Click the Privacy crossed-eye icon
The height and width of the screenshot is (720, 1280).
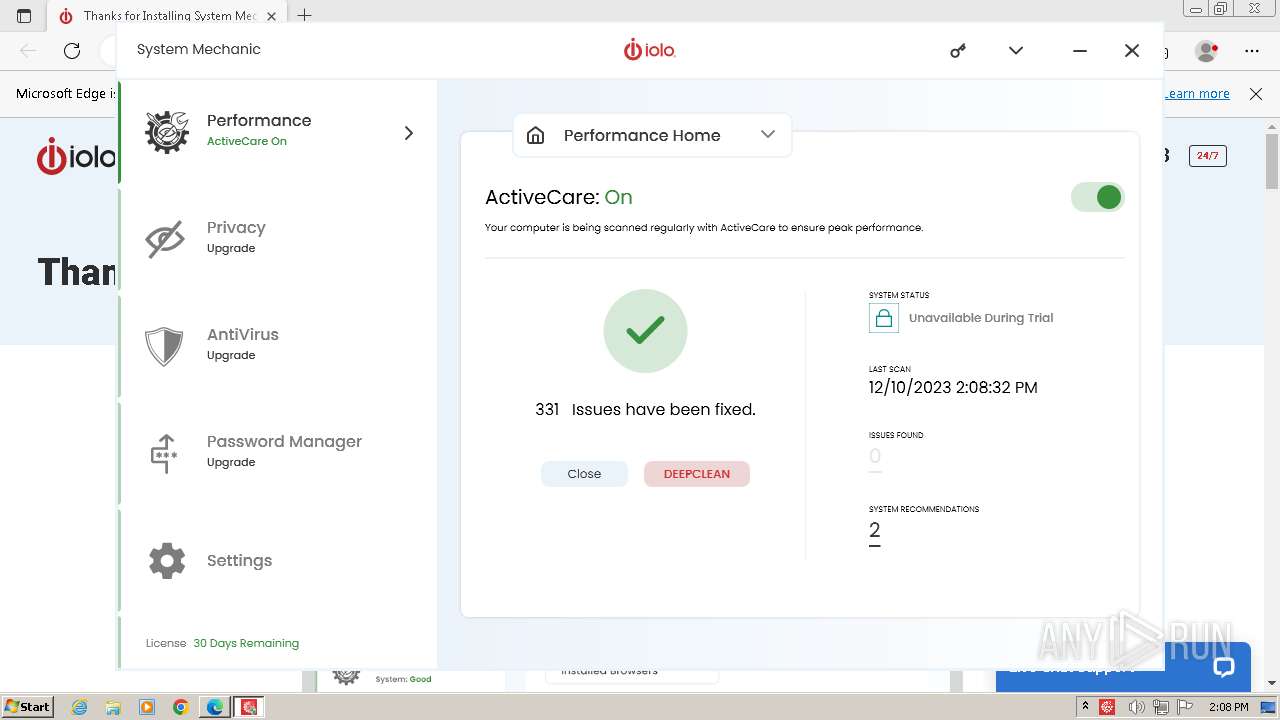point(165,239)
